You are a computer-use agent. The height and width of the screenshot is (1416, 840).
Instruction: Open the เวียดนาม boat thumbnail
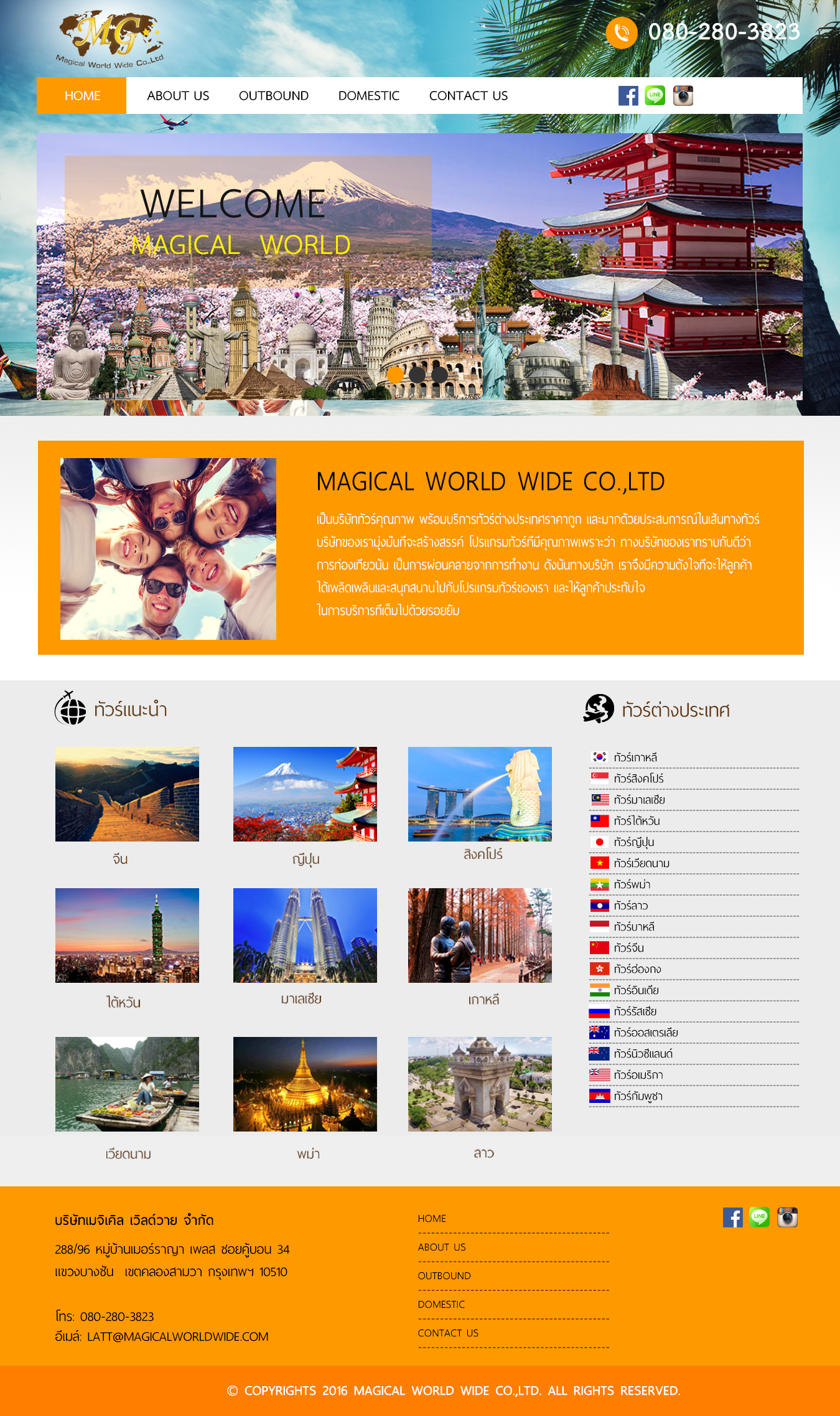click(x=127, y=1084)
